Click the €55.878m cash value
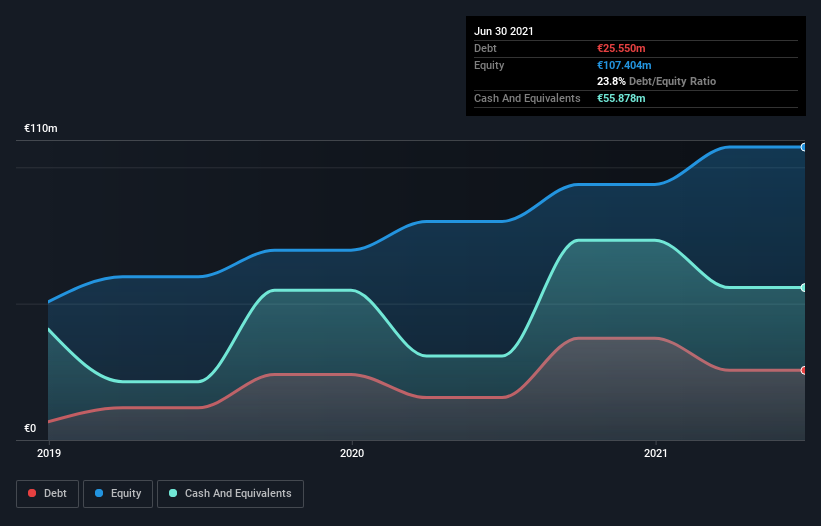 (621, 98)
